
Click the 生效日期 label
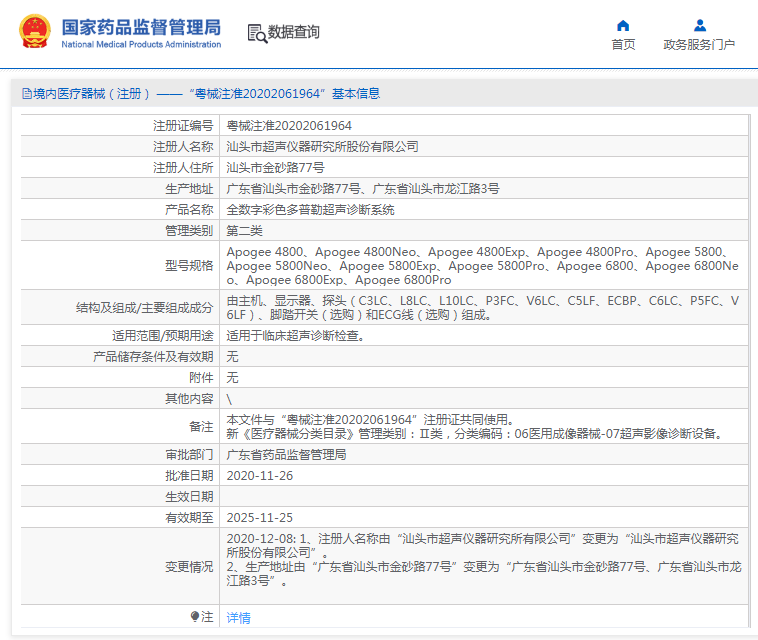(189, 496)
